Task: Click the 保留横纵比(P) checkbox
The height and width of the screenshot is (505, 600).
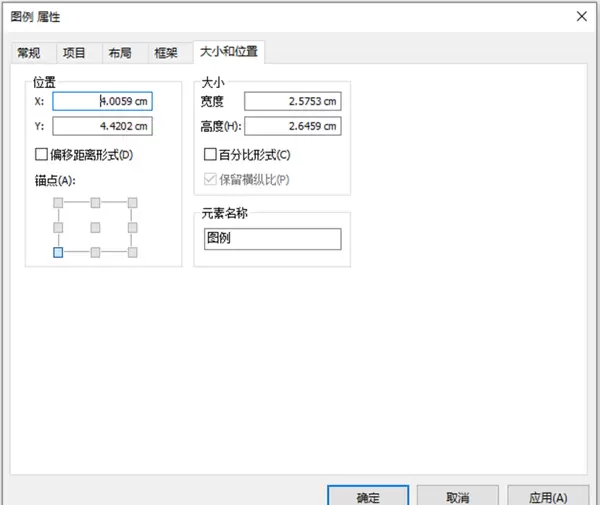Action: [210, 179]
